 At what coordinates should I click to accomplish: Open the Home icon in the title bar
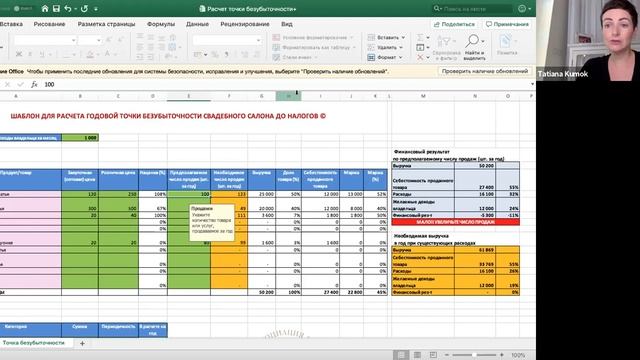(45, 9)
